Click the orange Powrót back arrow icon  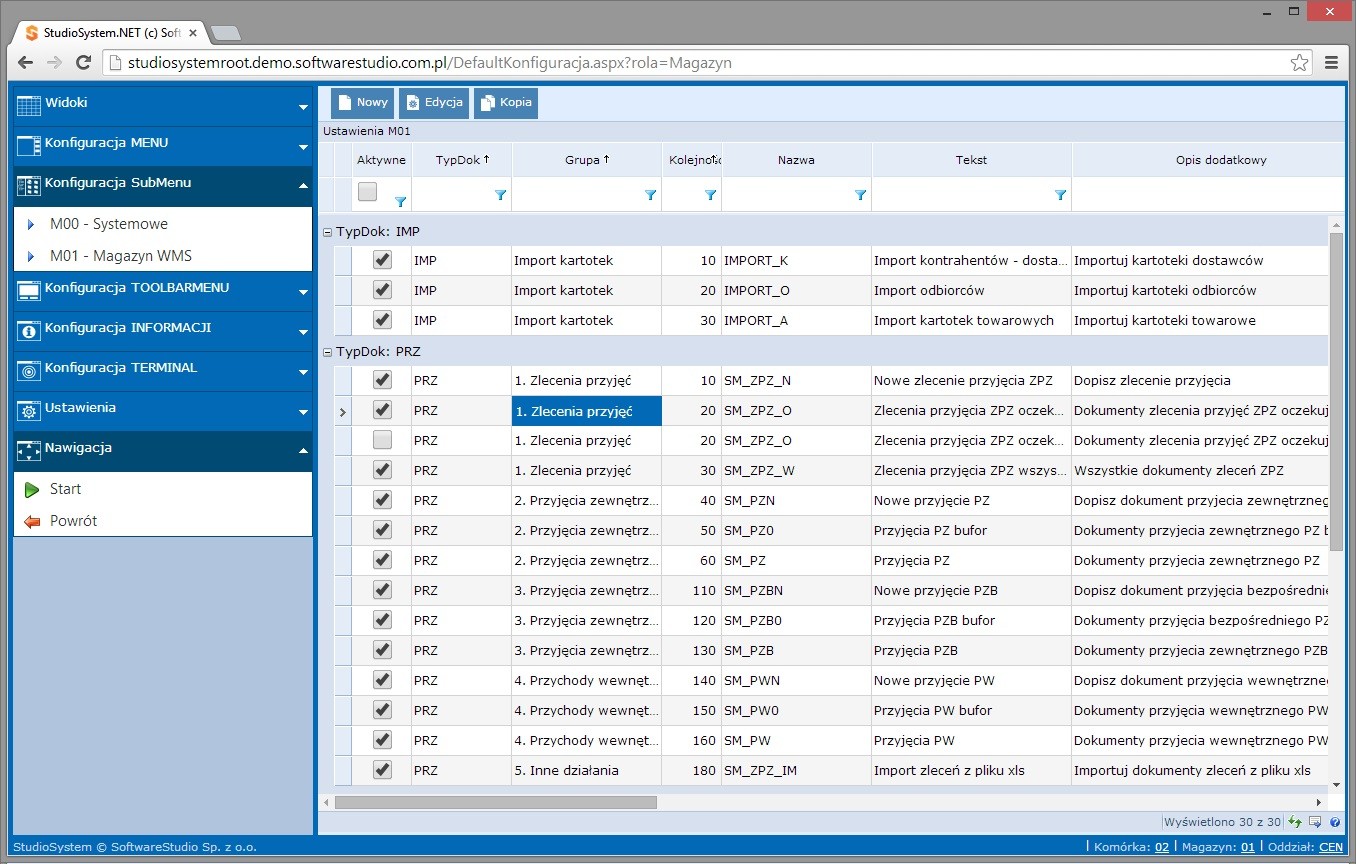[32, 521]
